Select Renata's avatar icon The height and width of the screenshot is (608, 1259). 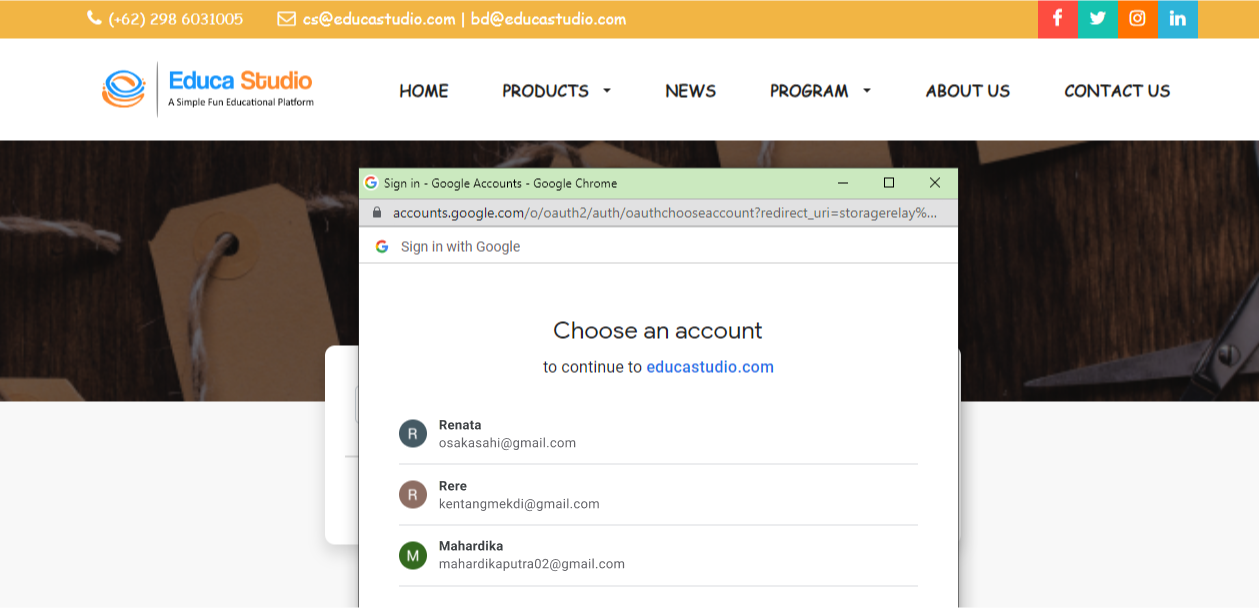tap(413, 434)
